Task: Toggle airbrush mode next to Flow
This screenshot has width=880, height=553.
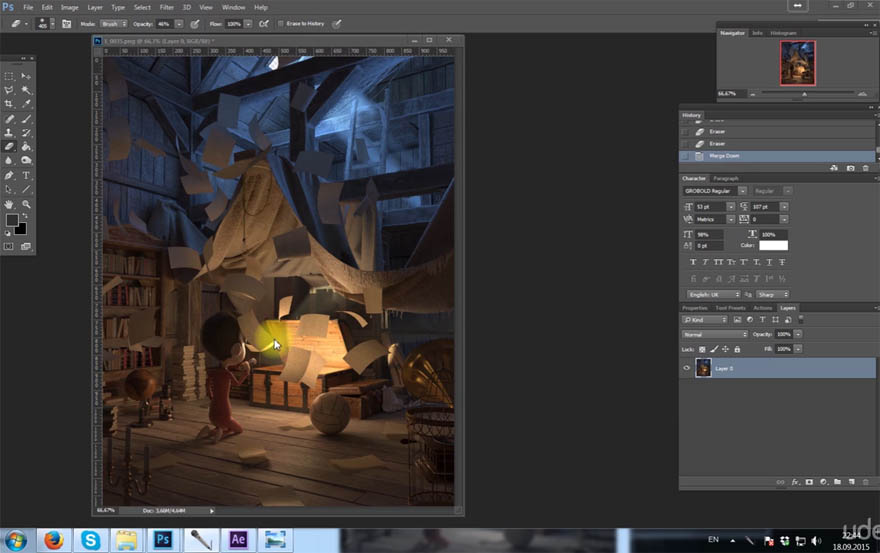Action: coord(263,24)
